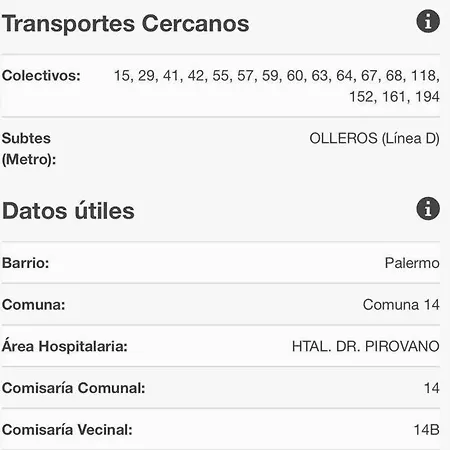
Task: Select the Comisaría Comunal value 14
Action: point(432,388)
